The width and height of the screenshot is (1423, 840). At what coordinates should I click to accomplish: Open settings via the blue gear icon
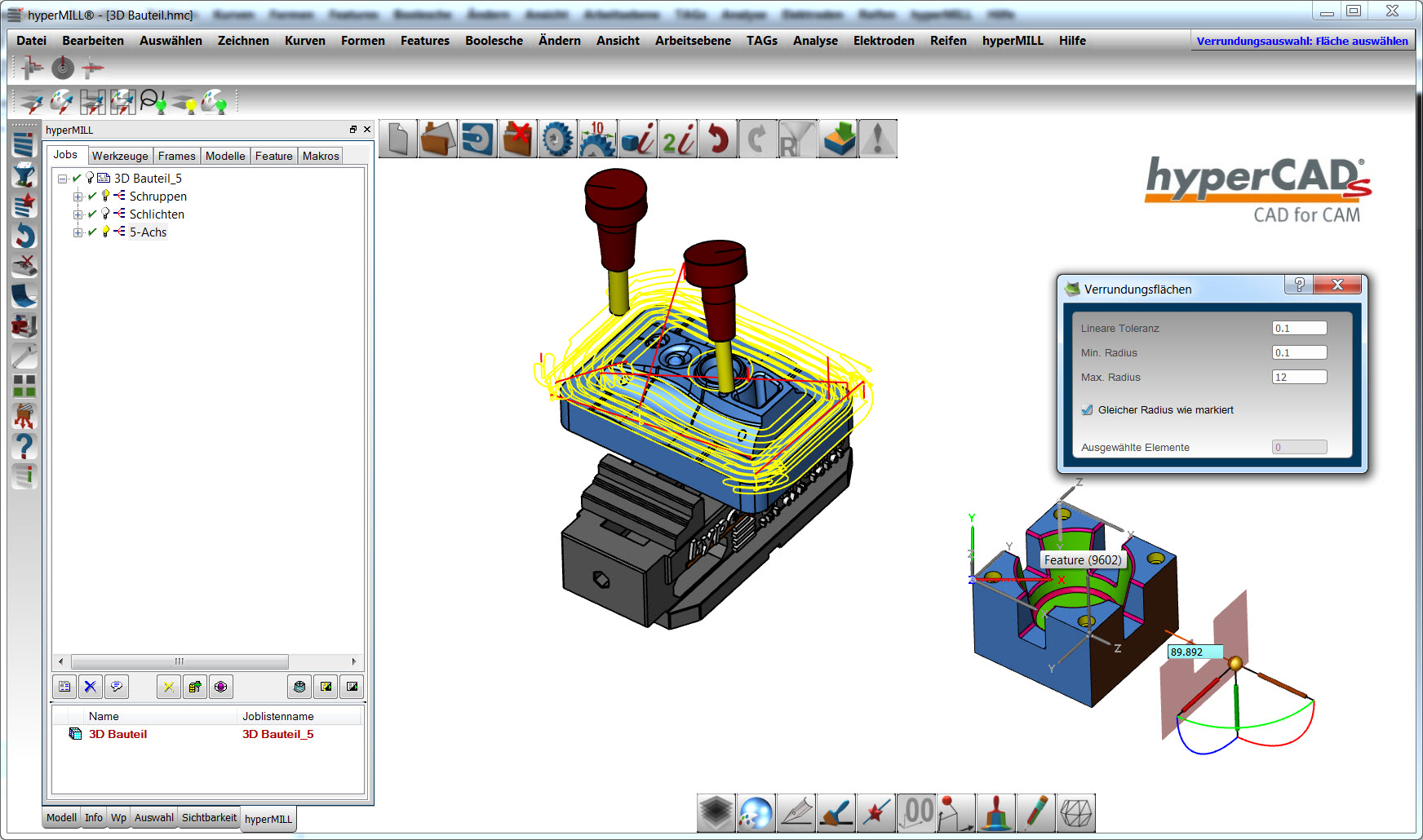pos(558,139)
